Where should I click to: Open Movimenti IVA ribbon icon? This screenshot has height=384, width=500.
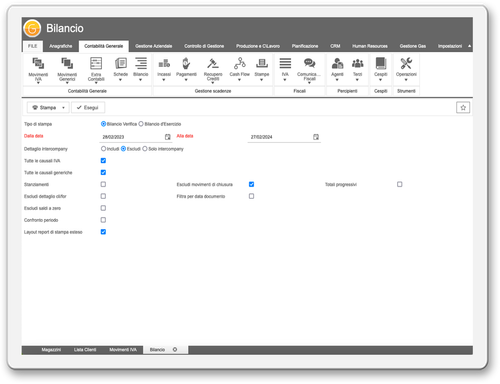pyautogui.click(x=38, y=63)
